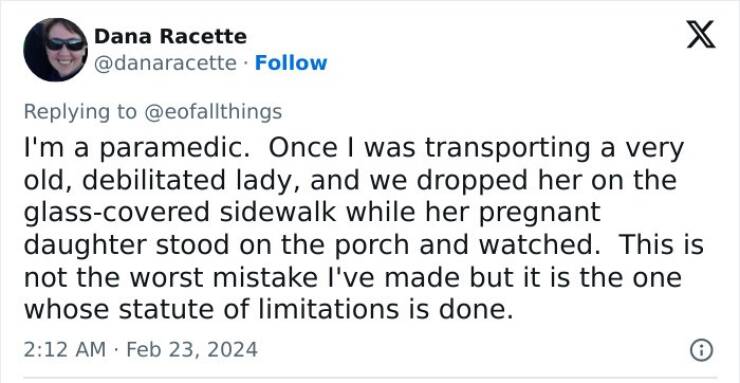Visit the @danaracette handle link
Viewport: 740px width, 383px height.
[x=165, y=63]
